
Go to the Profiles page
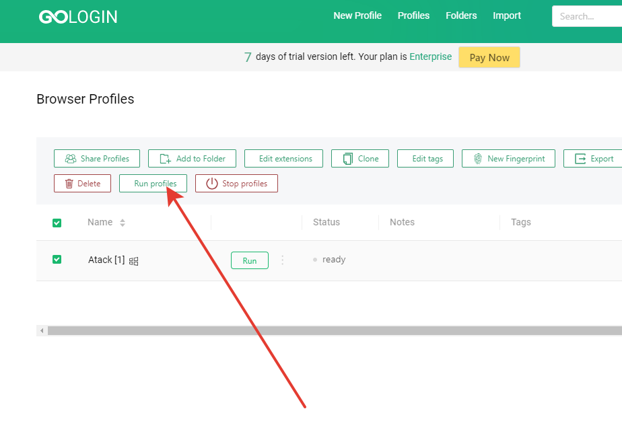tap(413, 16)
